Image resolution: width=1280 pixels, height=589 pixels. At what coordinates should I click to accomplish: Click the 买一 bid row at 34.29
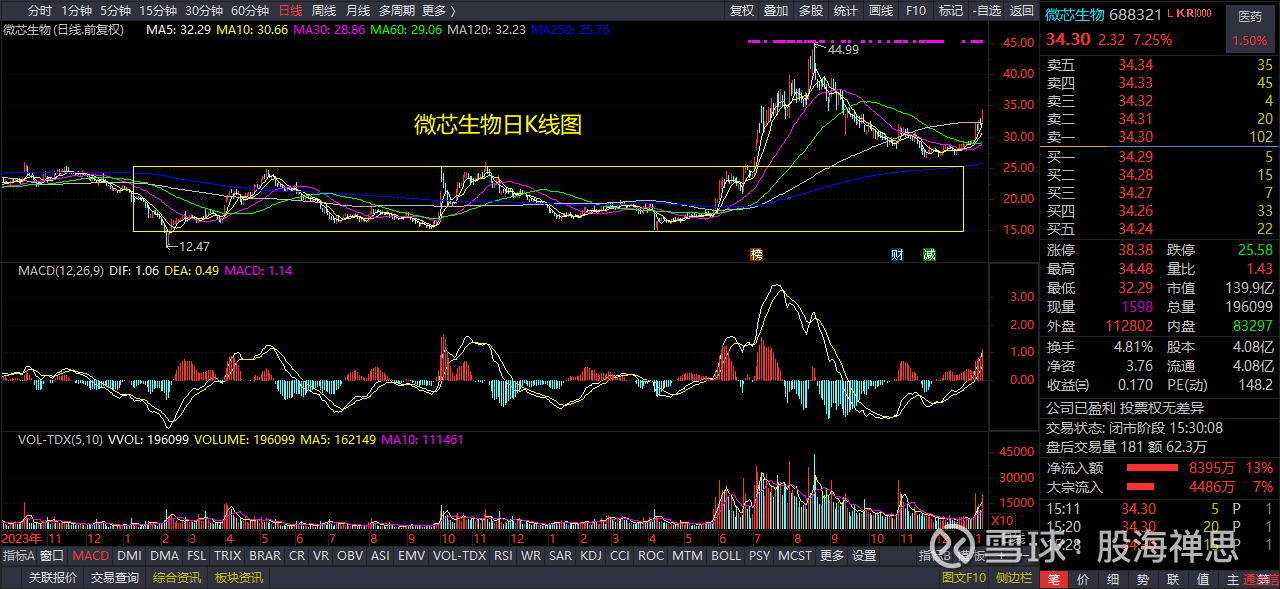coord(1160,157)
